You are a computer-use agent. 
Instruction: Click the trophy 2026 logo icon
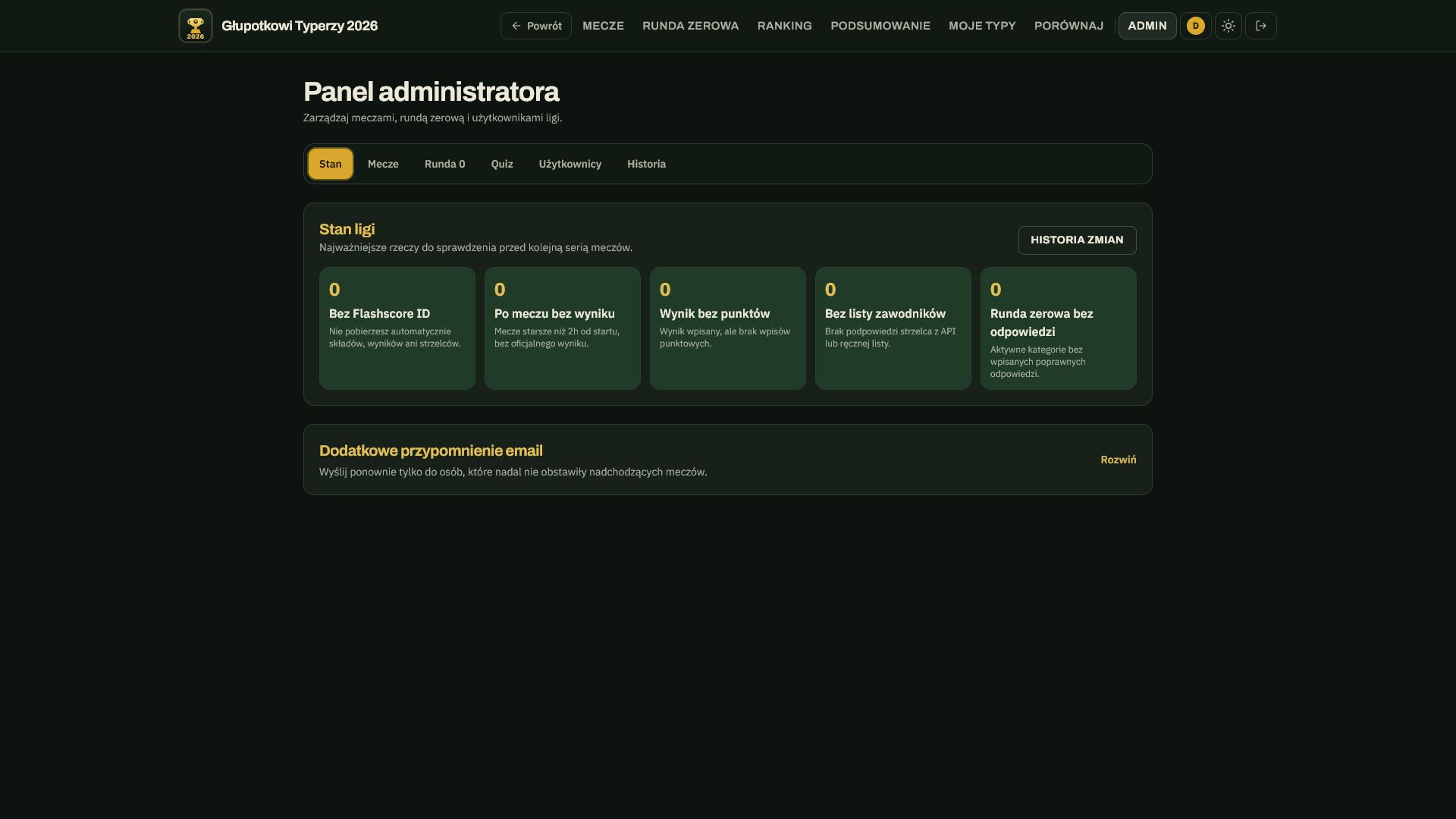[x=196, y=26]
